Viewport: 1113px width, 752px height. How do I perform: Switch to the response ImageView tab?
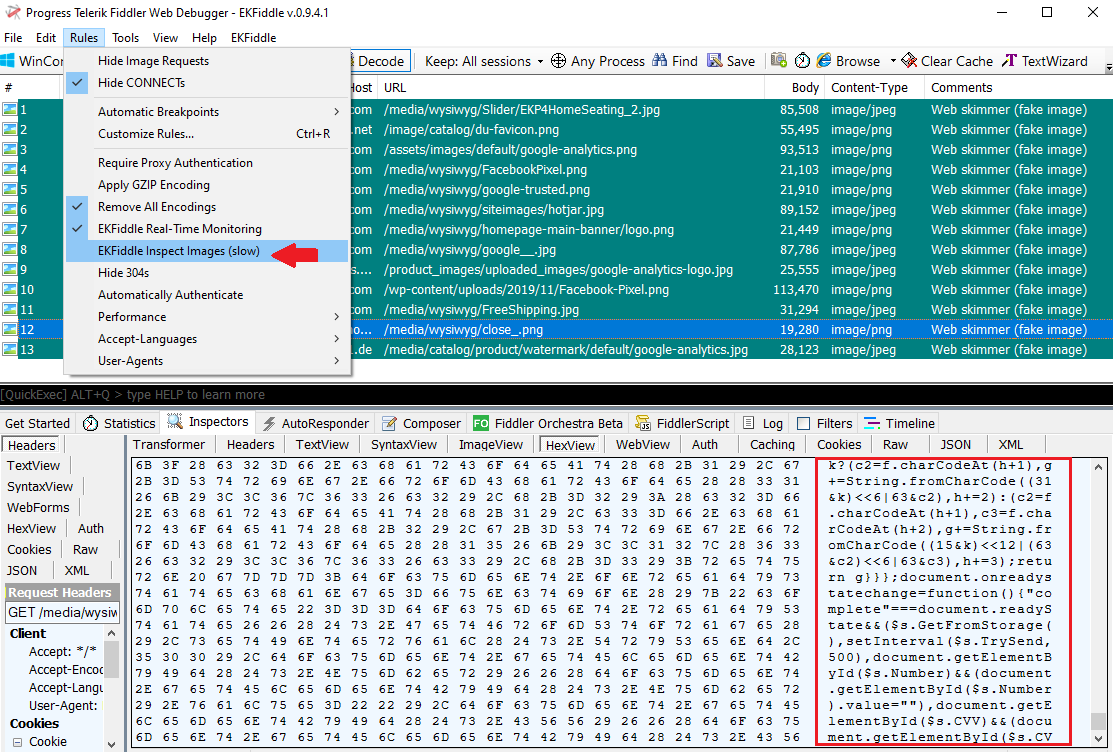coord(490,445)
